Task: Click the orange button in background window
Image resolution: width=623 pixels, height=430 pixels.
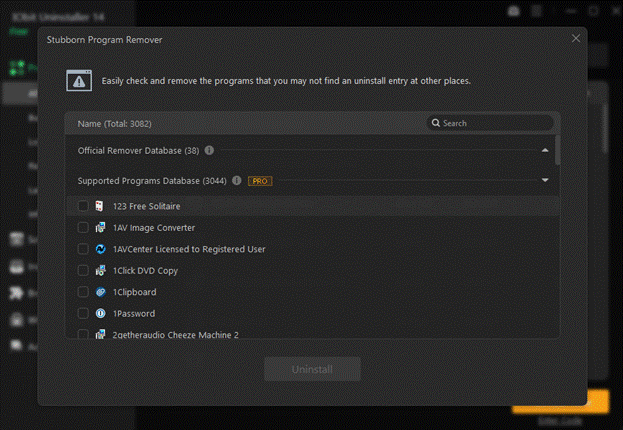Action: (x=598, y=401)
